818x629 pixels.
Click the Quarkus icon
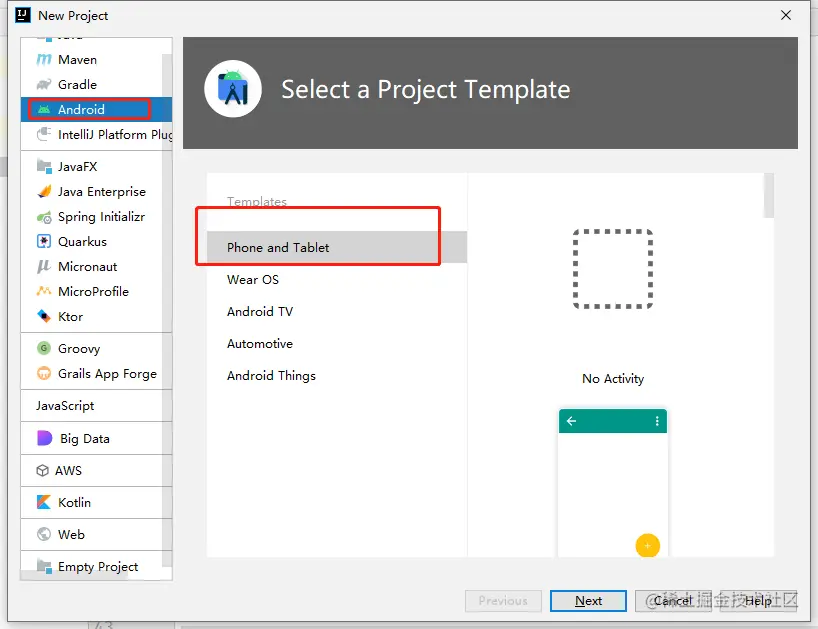pyautogui.click(x=44, y=241)
